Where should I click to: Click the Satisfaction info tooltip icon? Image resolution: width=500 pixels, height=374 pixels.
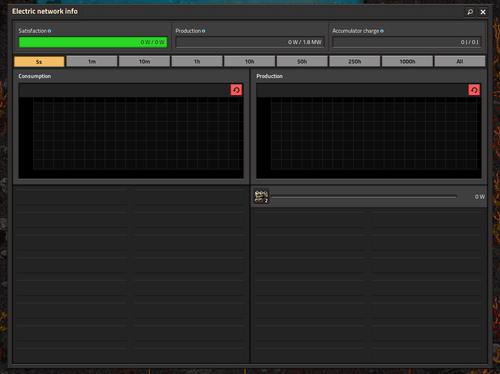pos(49,31)
